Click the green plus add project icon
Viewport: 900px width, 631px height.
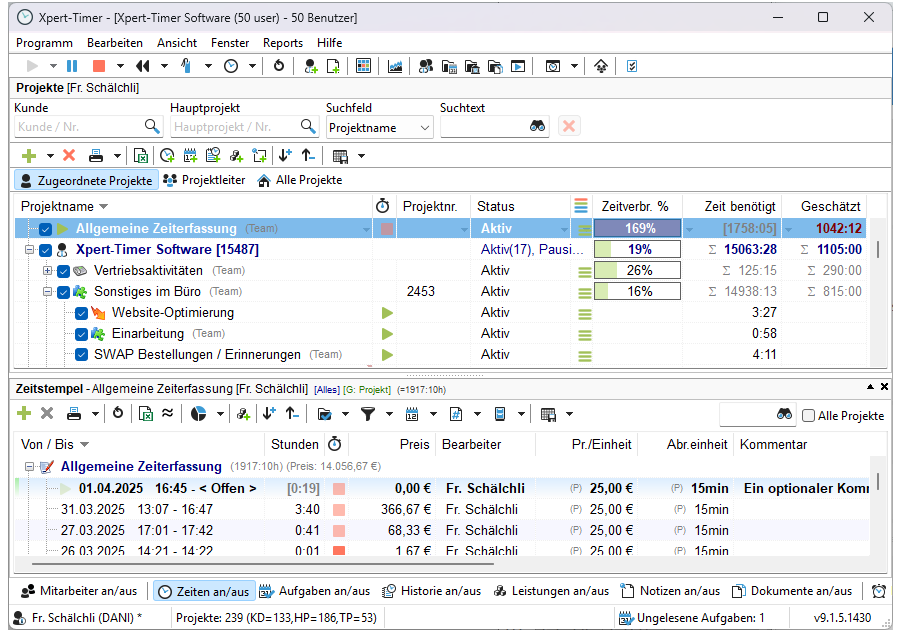tap(28, 155)
